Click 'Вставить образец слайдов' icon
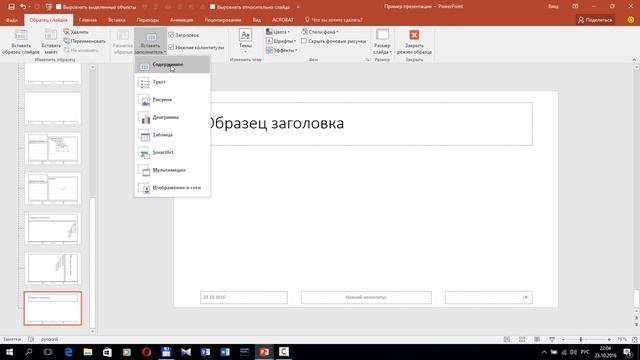 point(21,41)
